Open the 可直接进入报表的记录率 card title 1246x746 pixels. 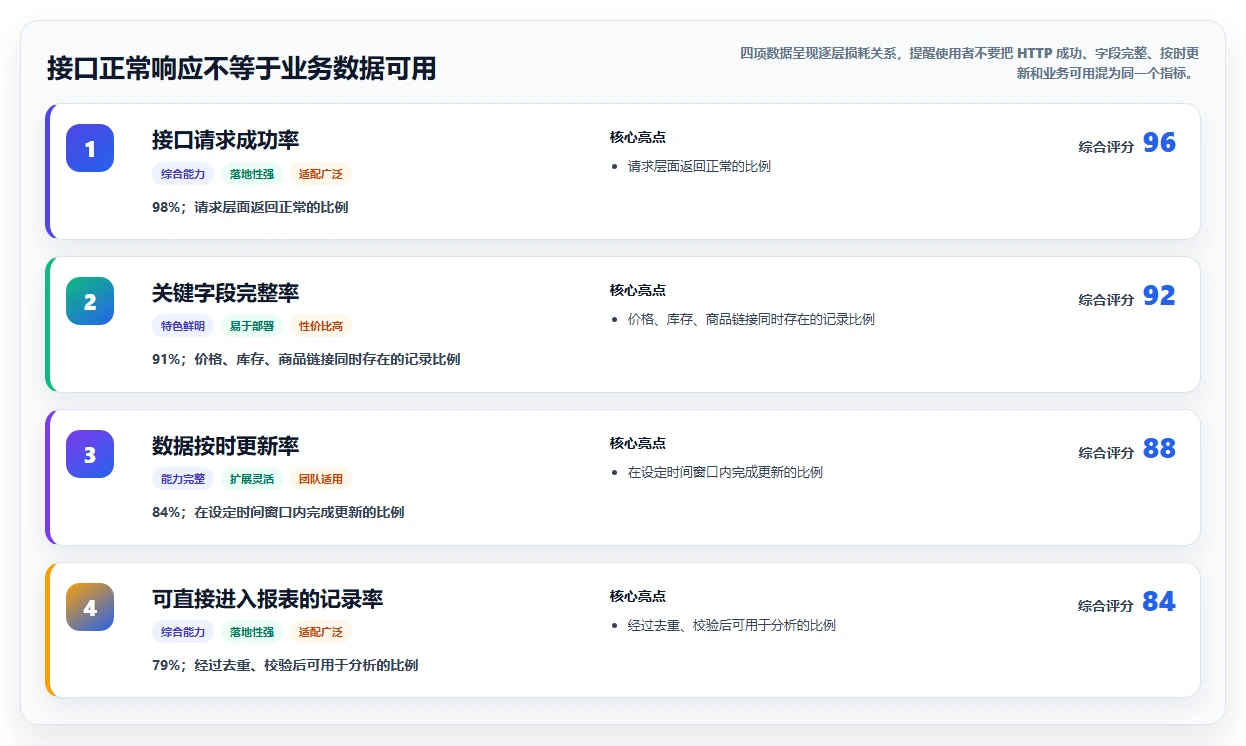pyautogui.click(x=267, y=598)
